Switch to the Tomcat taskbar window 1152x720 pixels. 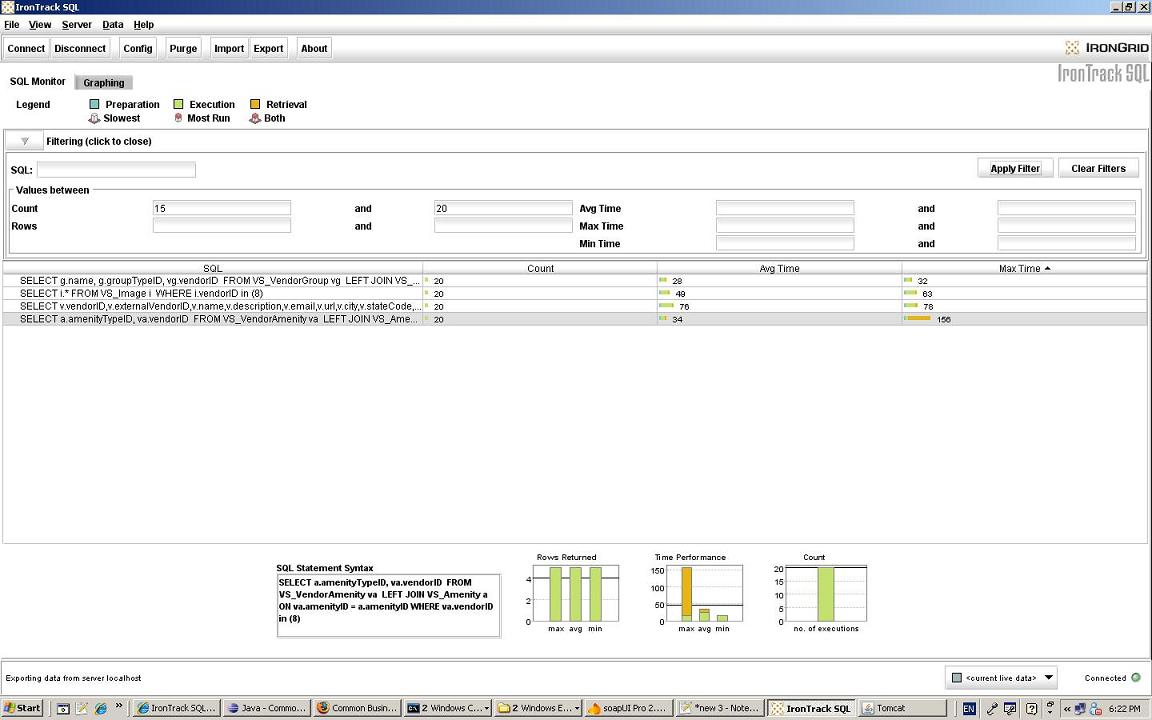(901, 708)
